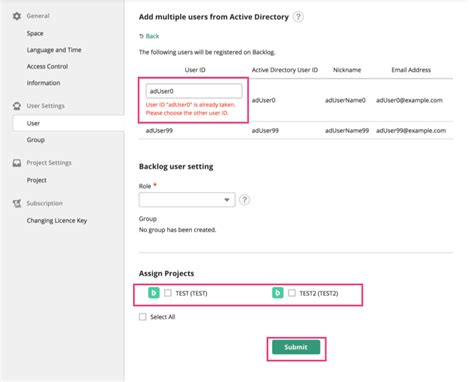Click the Project Settings section heading
Viewport: 474px width, 382px height.
coord(49,163)
